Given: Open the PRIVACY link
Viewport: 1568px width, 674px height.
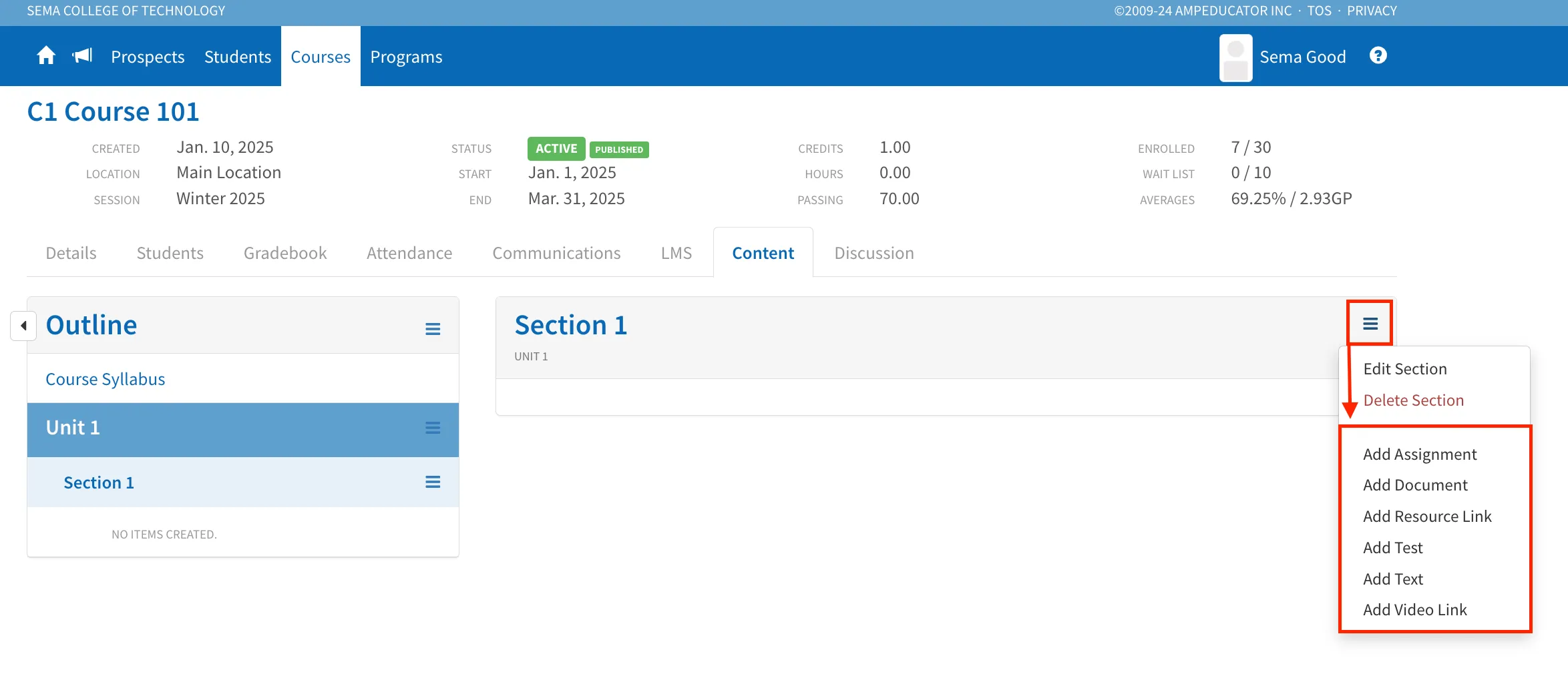Looking at the screenshot, I should tap(1372, 11).
